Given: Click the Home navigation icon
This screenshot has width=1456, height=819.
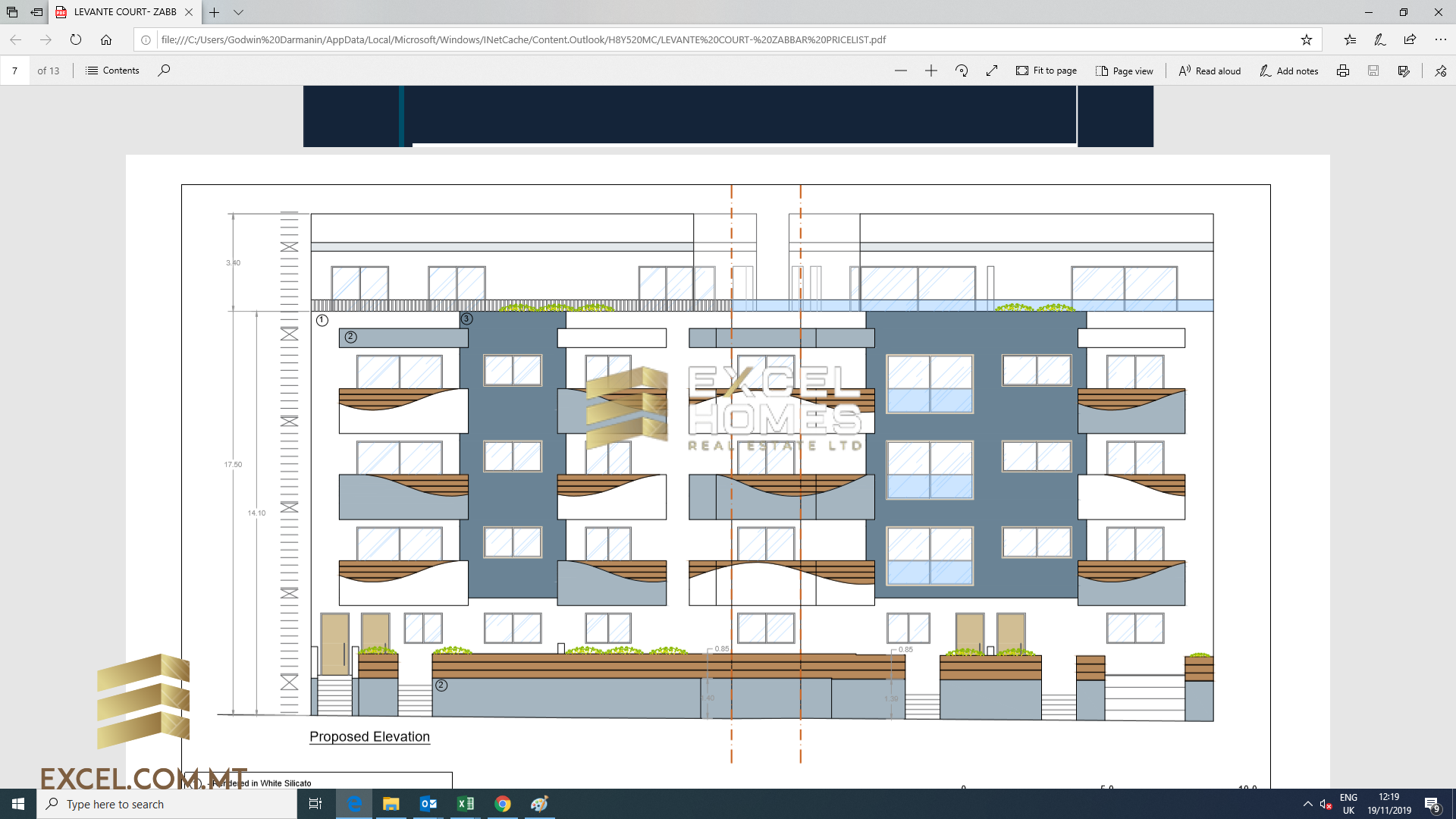Looking at the screenshot, I should [107, 39].
